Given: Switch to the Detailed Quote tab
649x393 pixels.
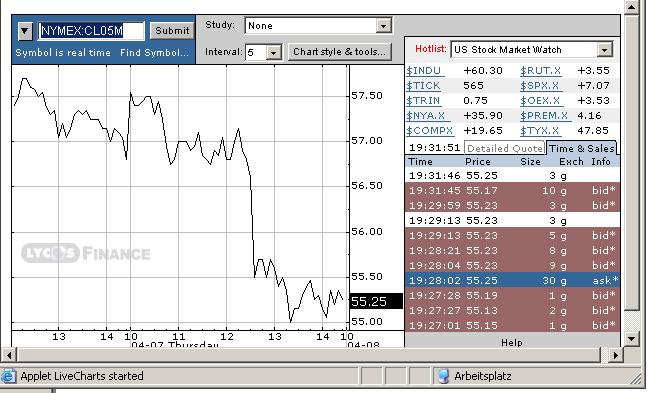Looking at the screenshot, I should [505, 148].
